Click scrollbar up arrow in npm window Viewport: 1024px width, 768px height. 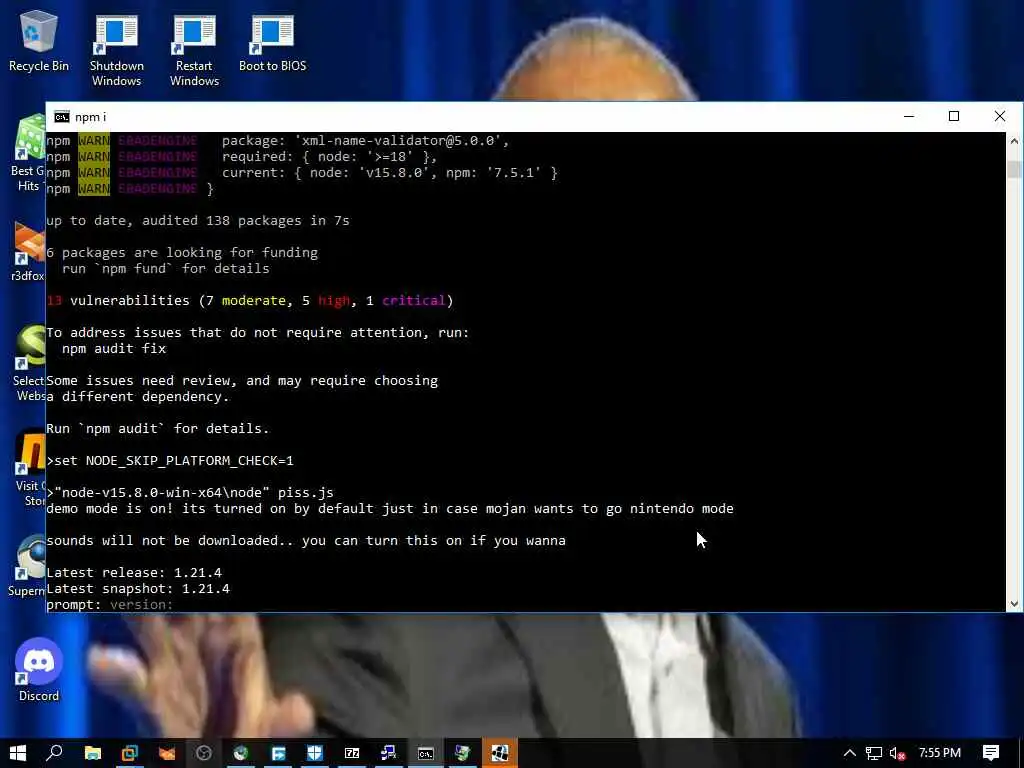(x=1014, y=140)
